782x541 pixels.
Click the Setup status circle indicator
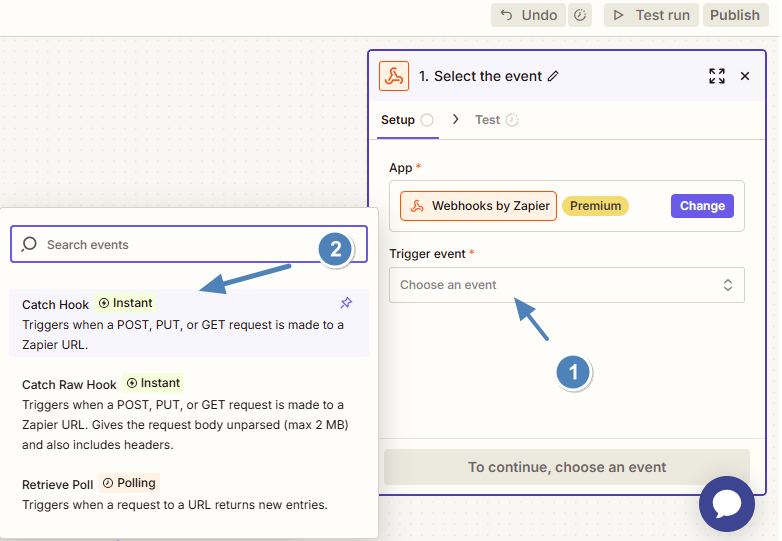(427, 120)
